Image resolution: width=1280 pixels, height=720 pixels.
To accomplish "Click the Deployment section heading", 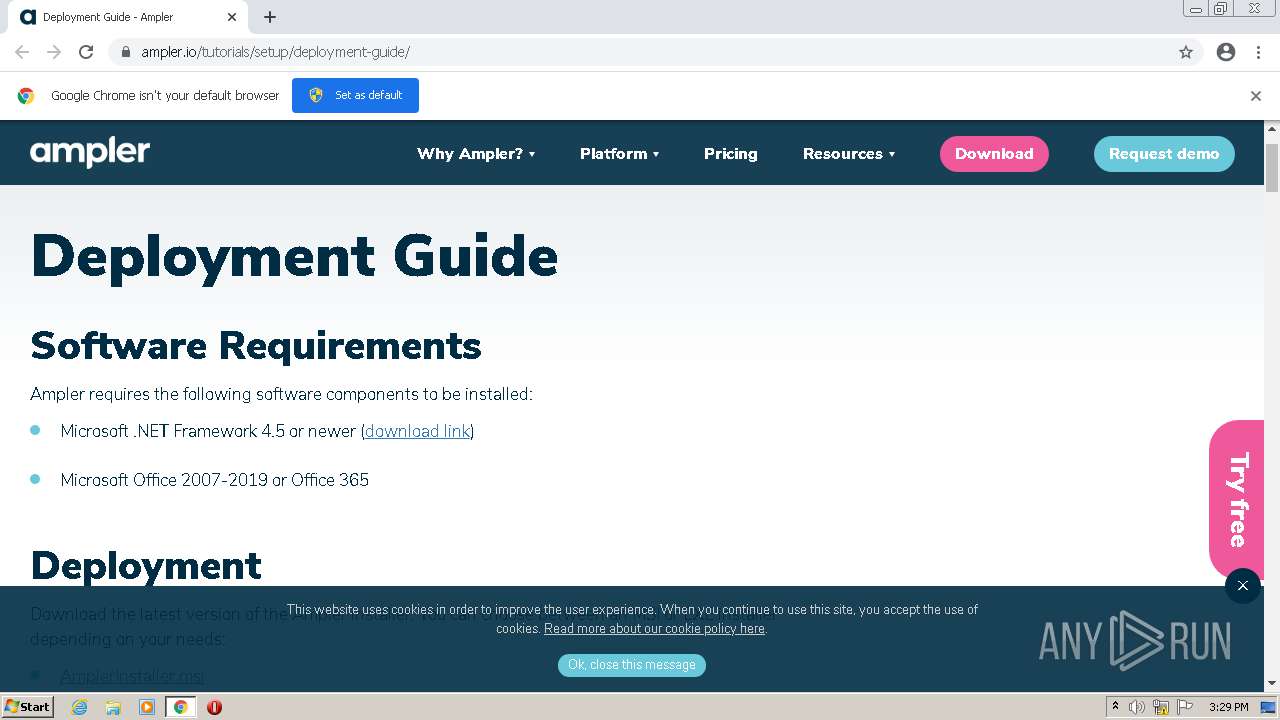I will pos(146,566).
